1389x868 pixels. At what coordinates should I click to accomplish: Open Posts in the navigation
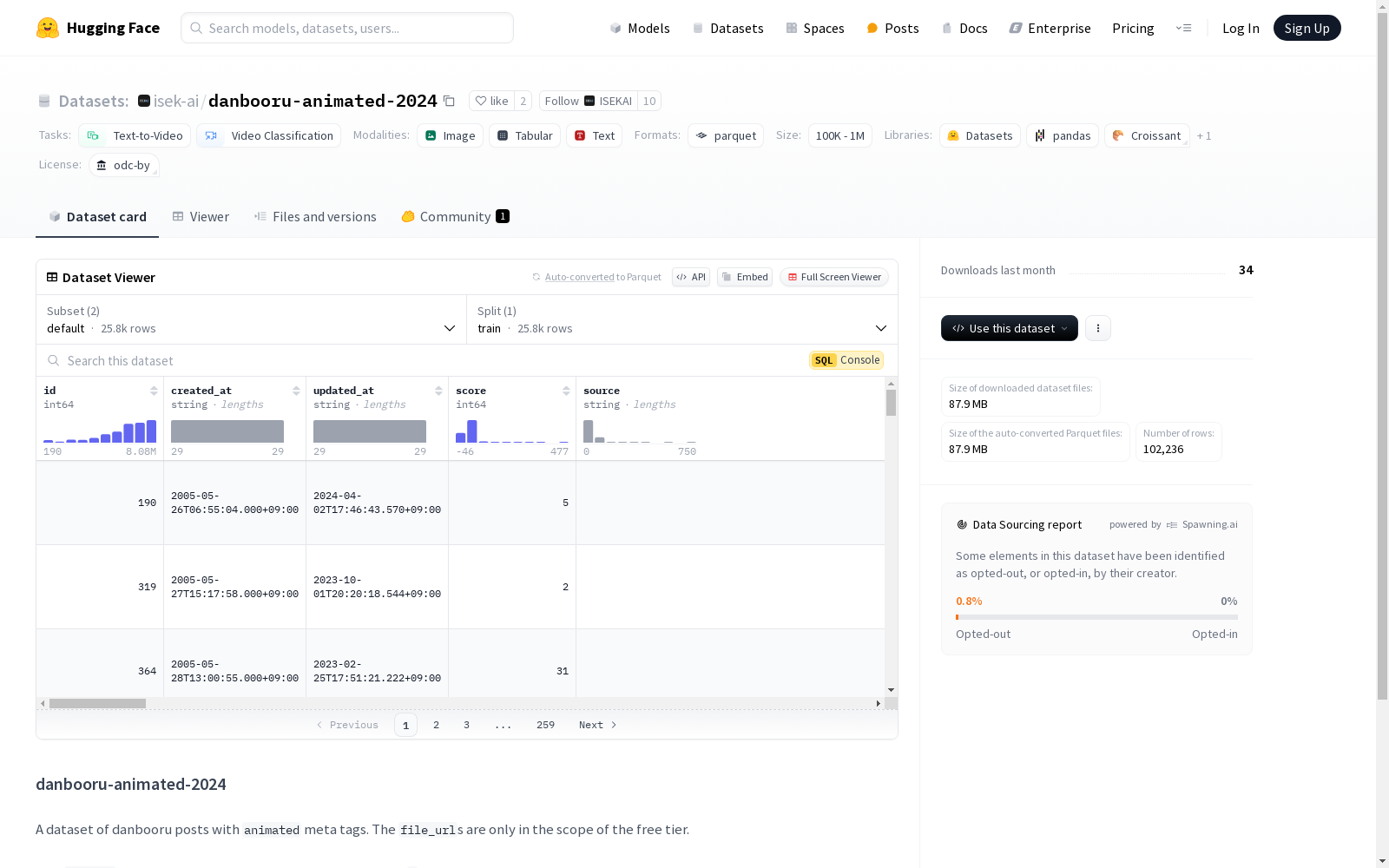(x=892, y=28)
